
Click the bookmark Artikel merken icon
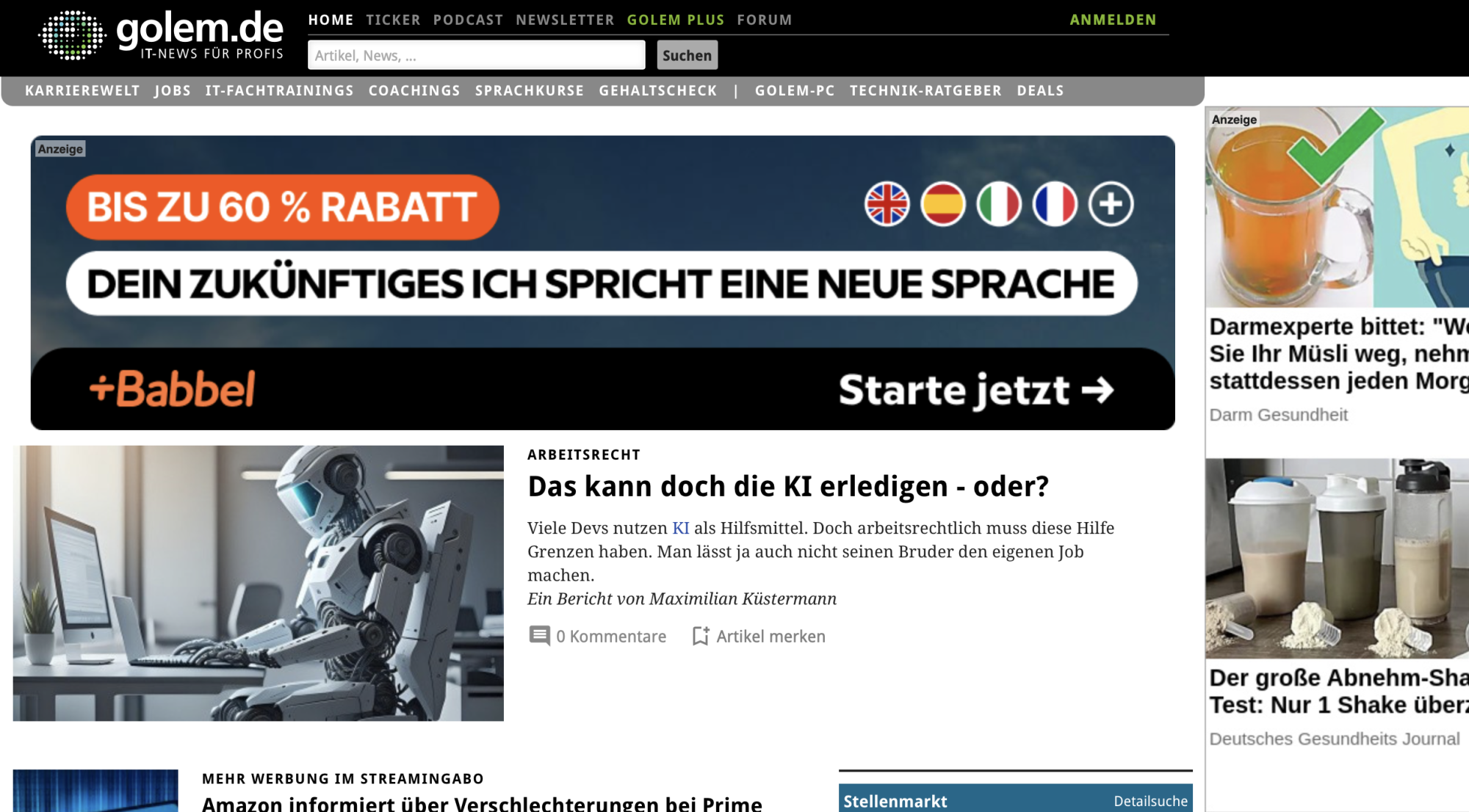click(x=700, y=636)
